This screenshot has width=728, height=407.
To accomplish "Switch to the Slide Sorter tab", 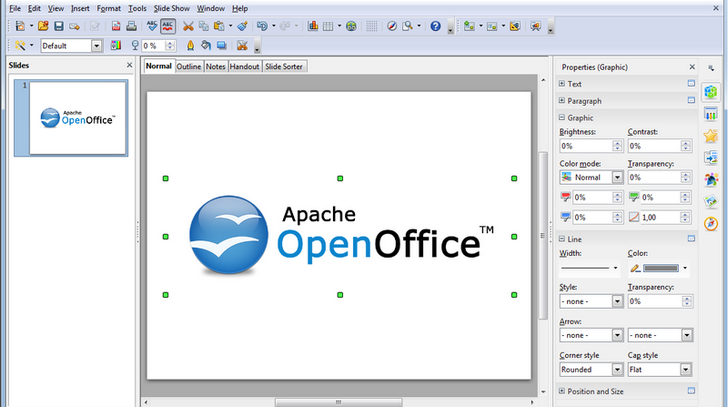I will pyautogui.click(x=284, y=66).
